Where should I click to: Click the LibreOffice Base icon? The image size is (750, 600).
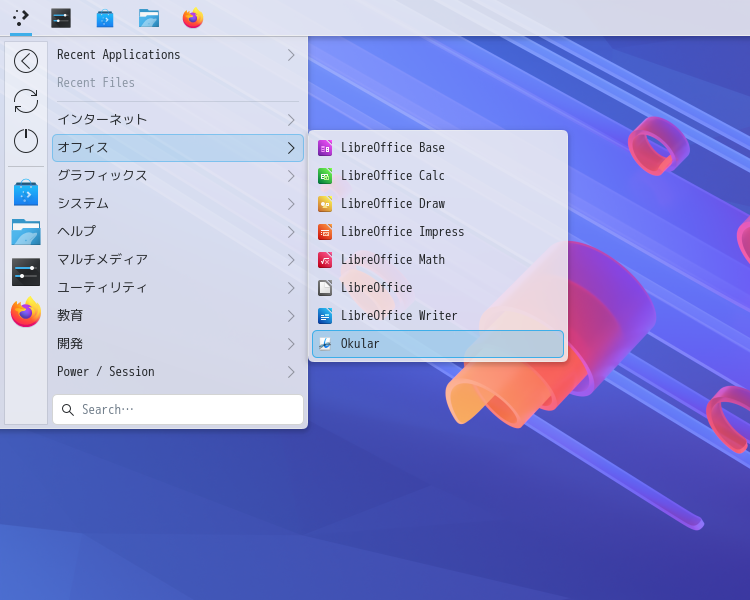[x=325, y=148]
